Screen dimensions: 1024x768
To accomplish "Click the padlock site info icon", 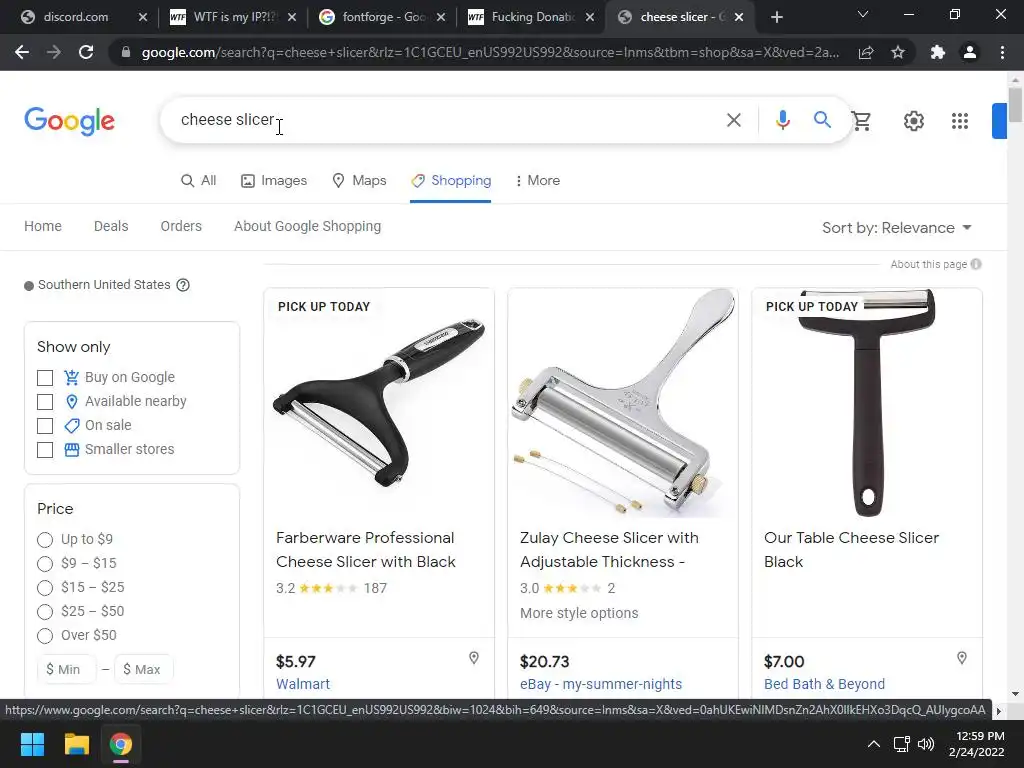I will click(125, 52).
